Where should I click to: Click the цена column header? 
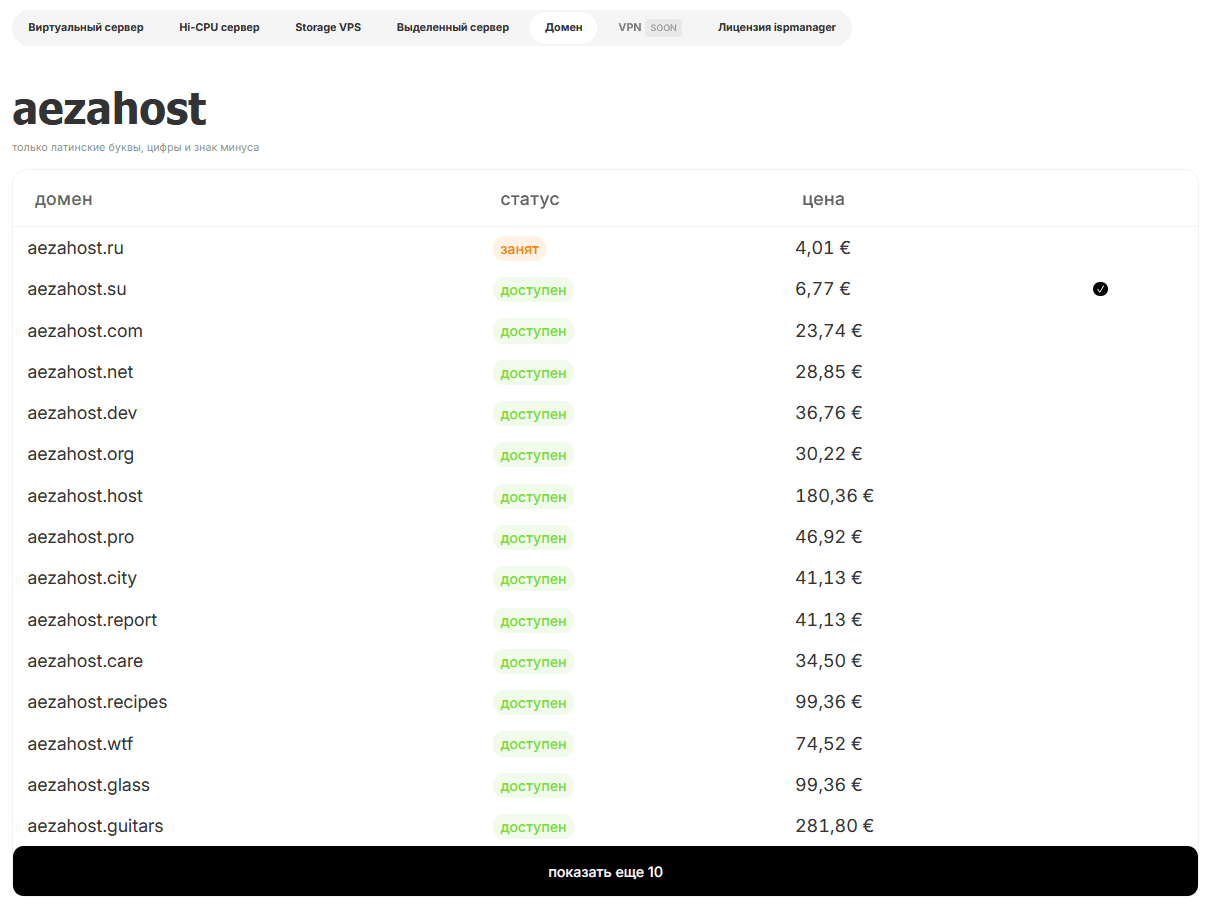pos(823,199)
